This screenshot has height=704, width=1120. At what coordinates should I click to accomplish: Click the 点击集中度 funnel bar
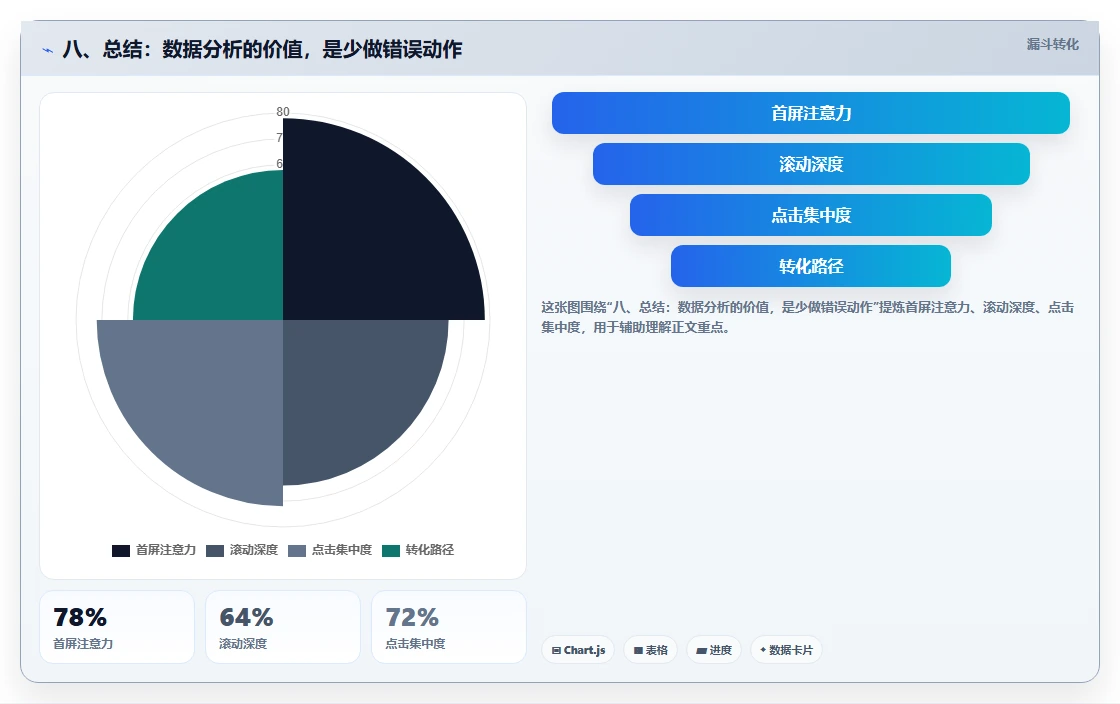click(811, 215)
